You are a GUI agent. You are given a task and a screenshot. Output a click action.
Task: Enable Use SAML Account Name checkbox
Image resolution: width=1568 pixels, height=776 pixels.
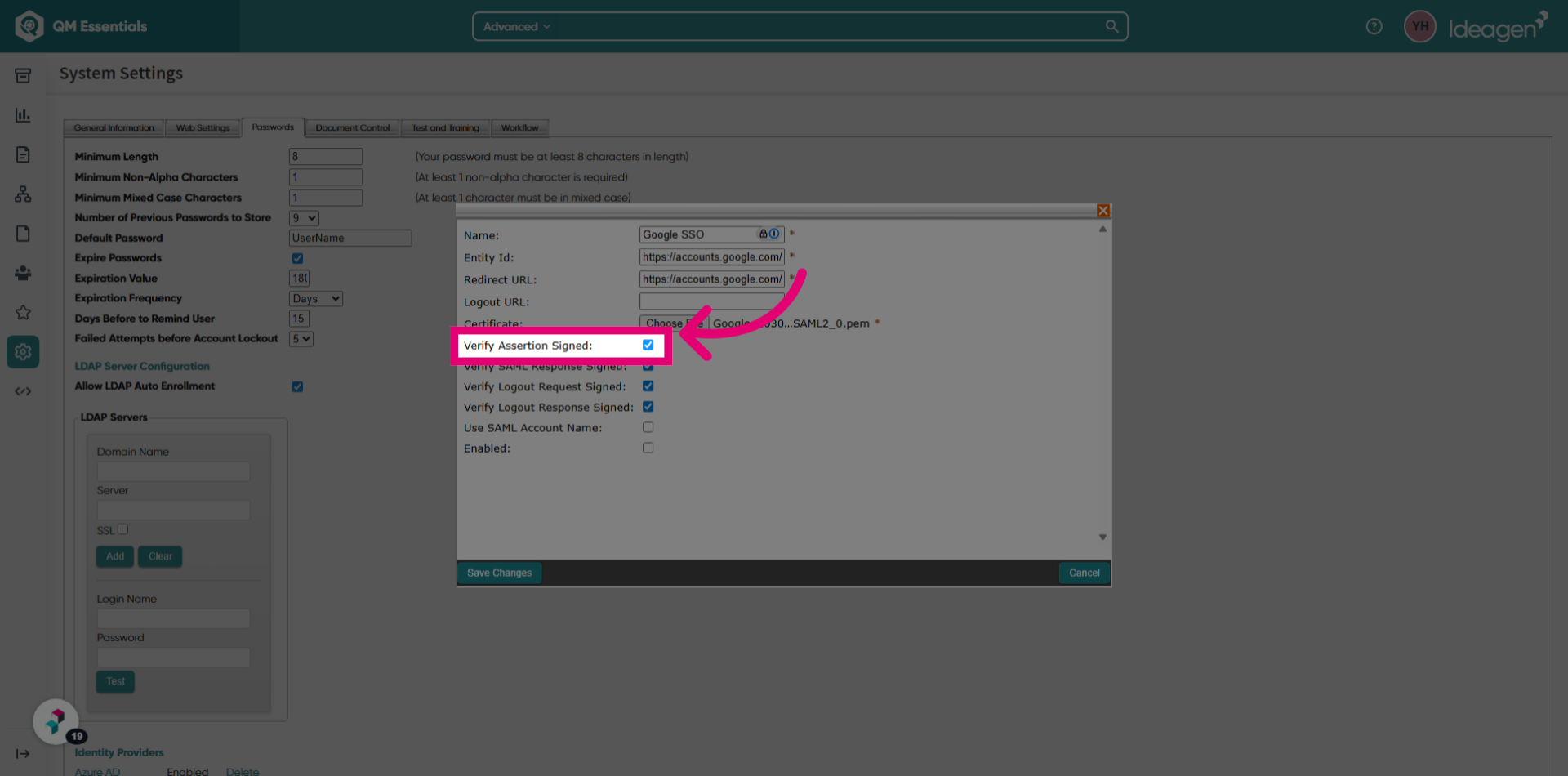[x=648, y=427]
